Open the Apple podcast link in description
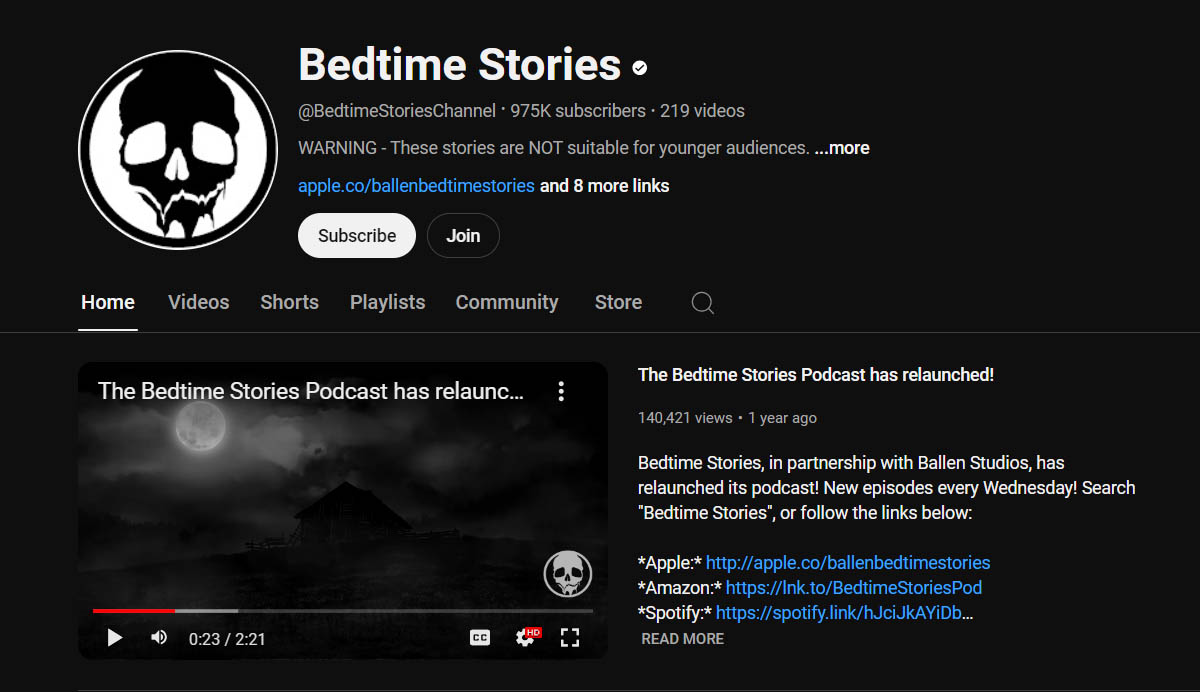The width and height of the screenshot is (1200, 692). coord(848,562)
